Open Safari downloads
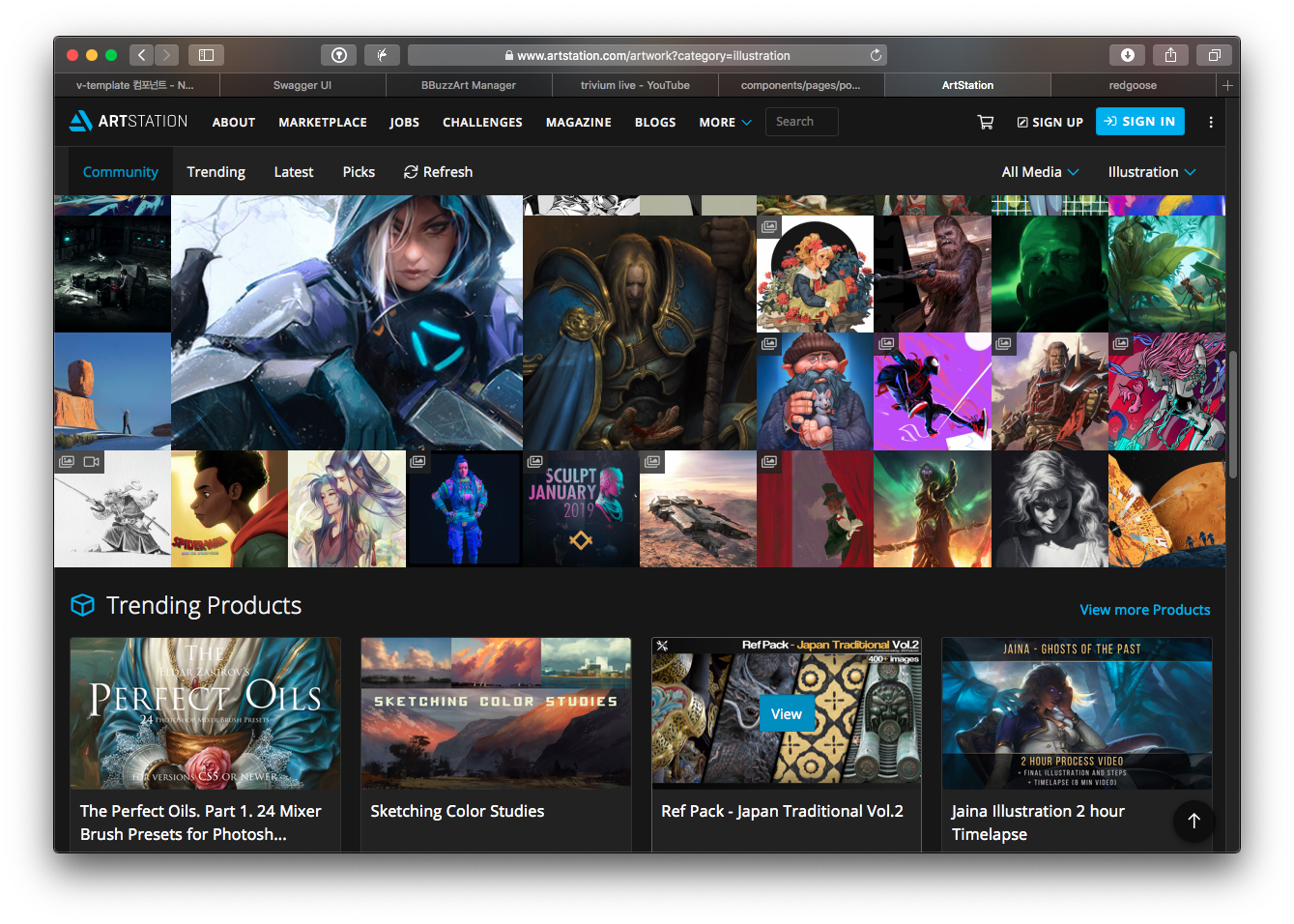 [x=1127, y=55]
